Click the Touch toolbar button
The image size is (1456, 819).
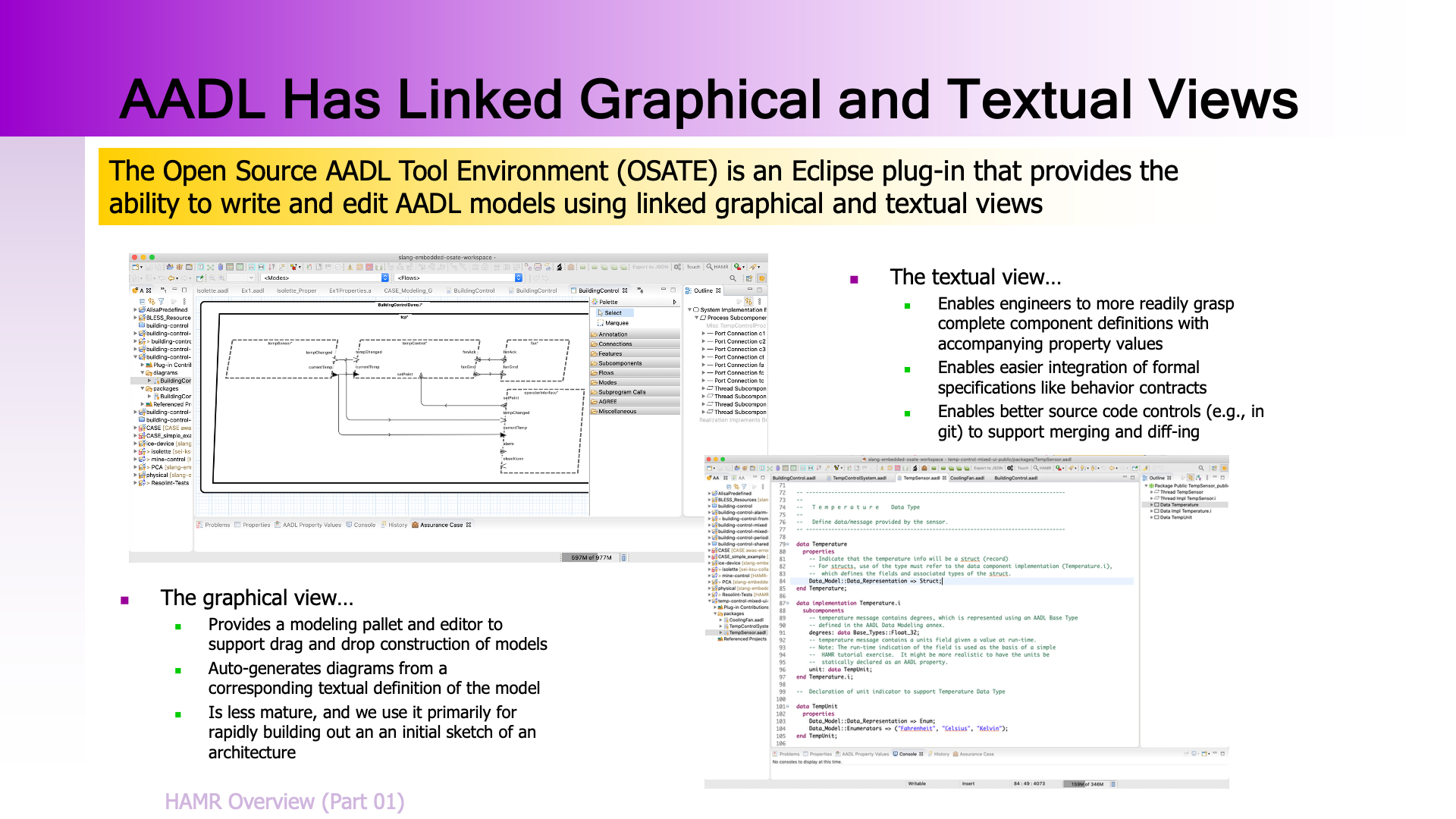pos(693,267)
